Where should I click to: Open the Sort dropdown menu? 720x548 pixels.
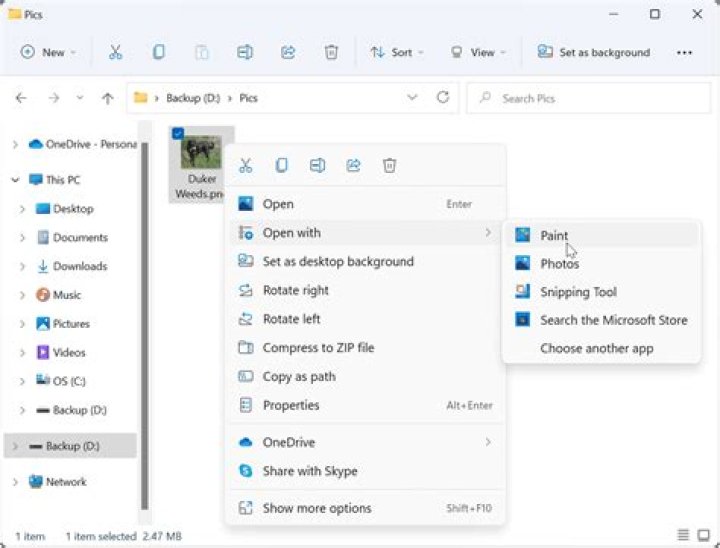[397, 52]
